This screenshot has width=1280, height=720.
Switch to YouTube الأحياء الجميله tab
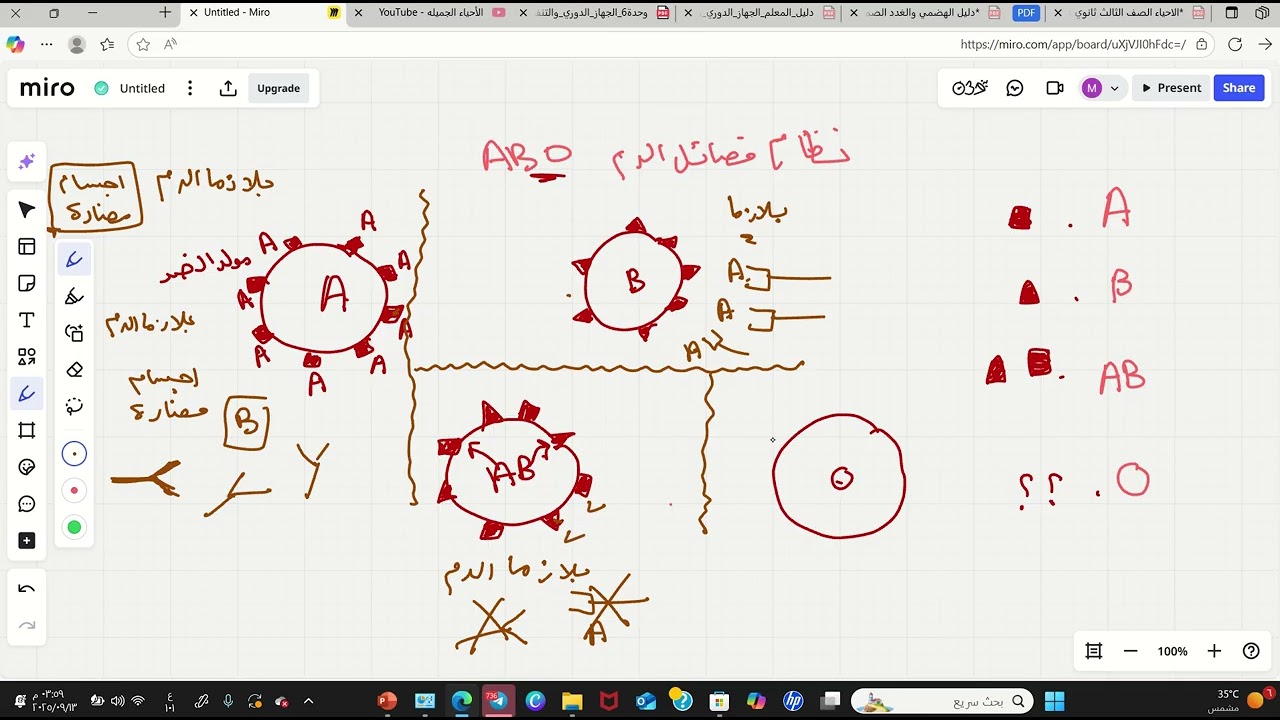[430, 12]
